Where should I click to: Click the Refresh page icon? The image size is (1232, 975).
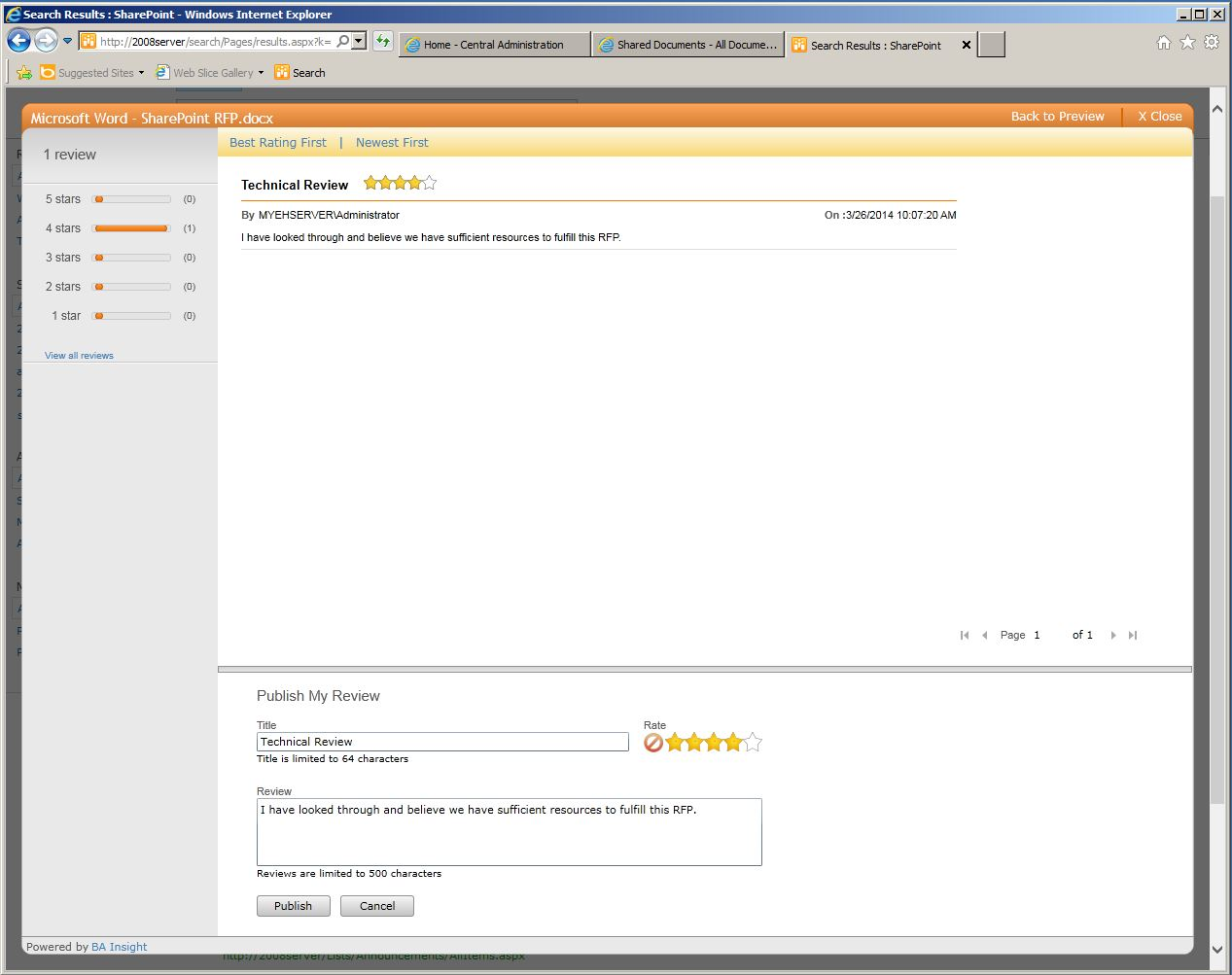point(383,42)
